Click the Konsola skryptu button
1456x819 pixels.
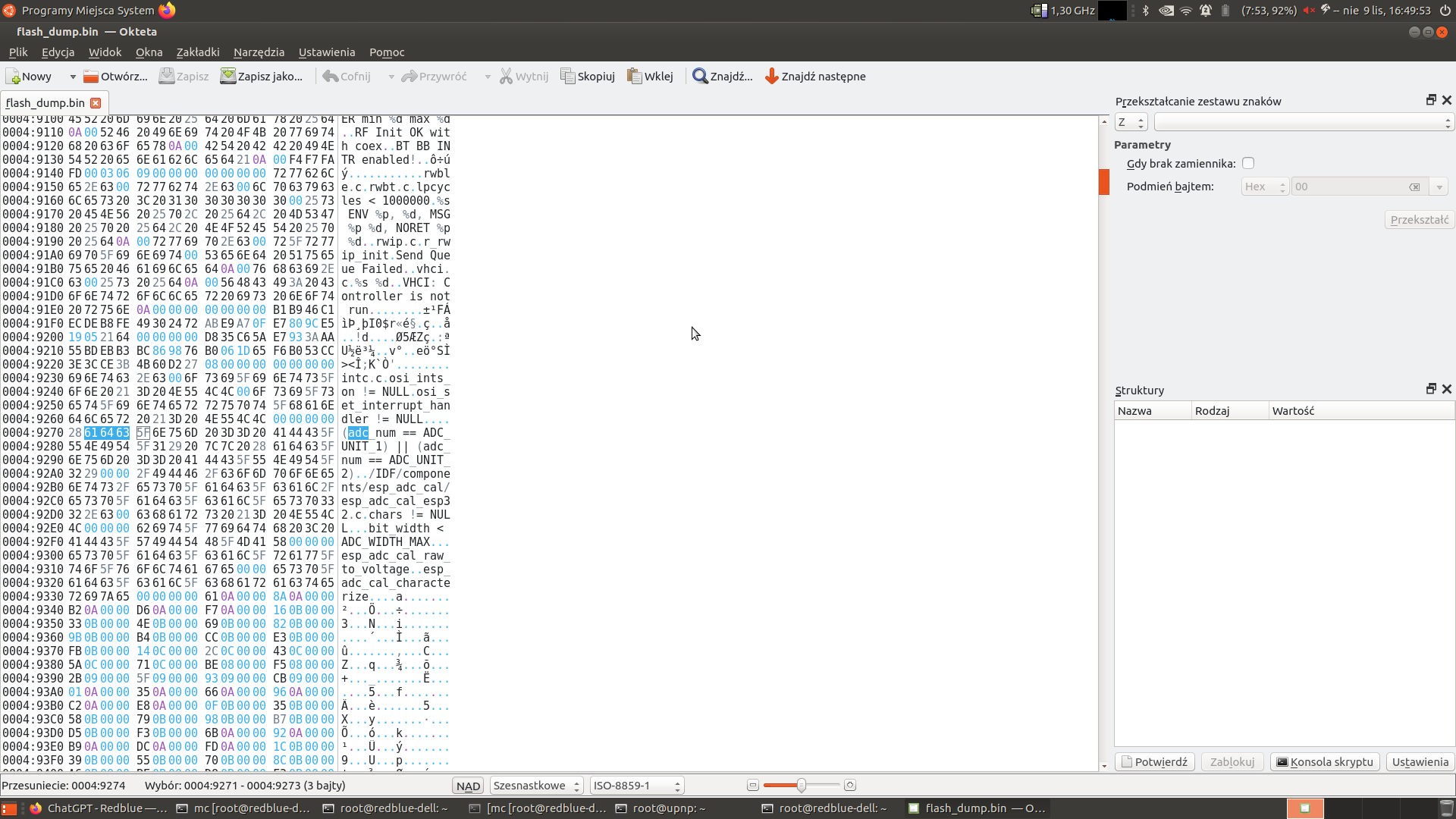tap(1324, 762)
